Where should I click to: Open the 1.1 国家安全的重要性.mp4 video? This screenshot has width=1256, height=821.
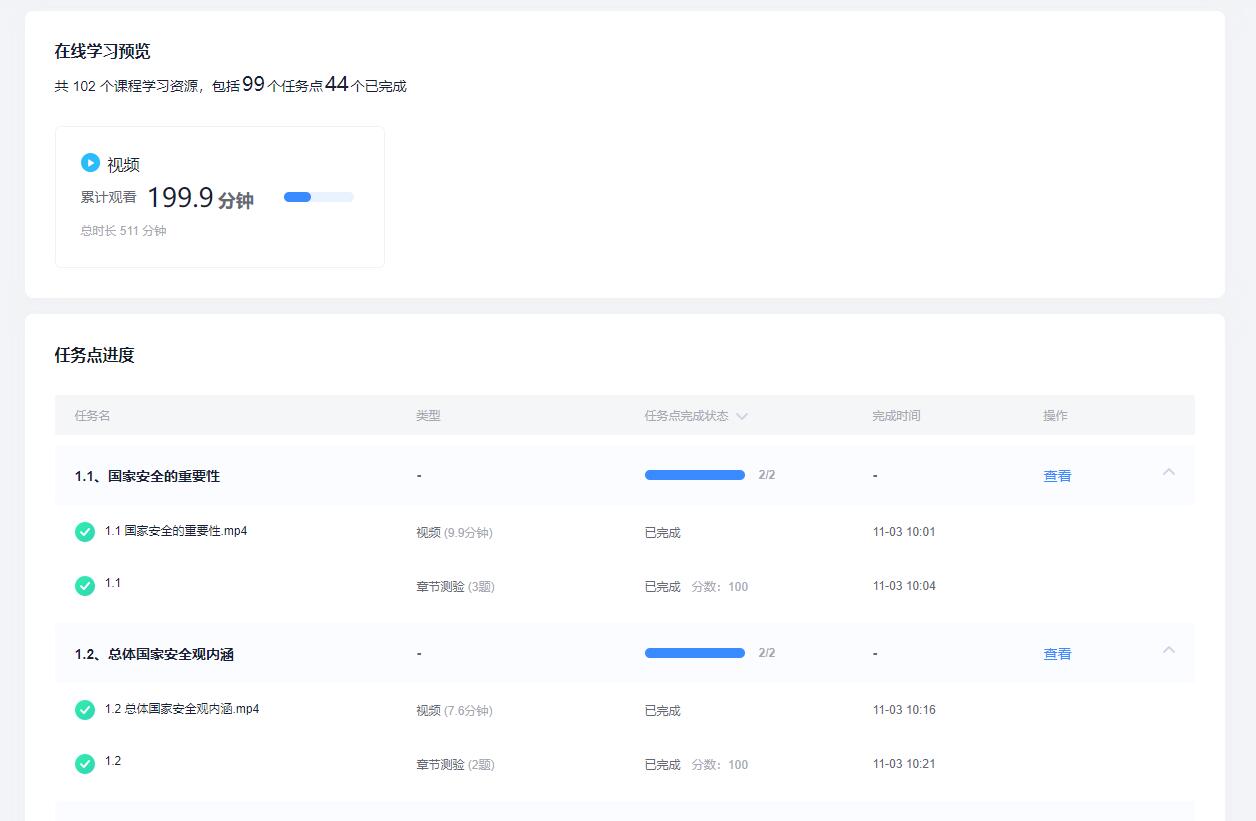tap(176, 531)
